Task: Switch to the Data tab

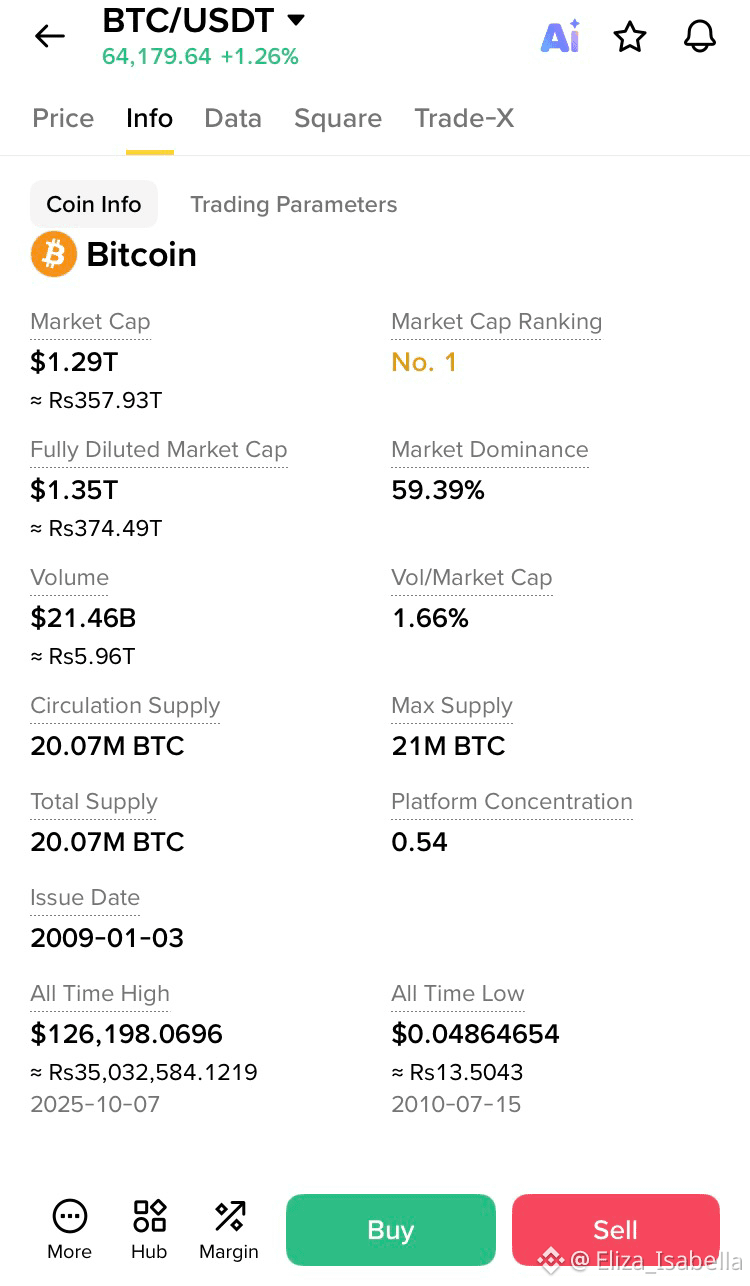Action: click(233, 118)
